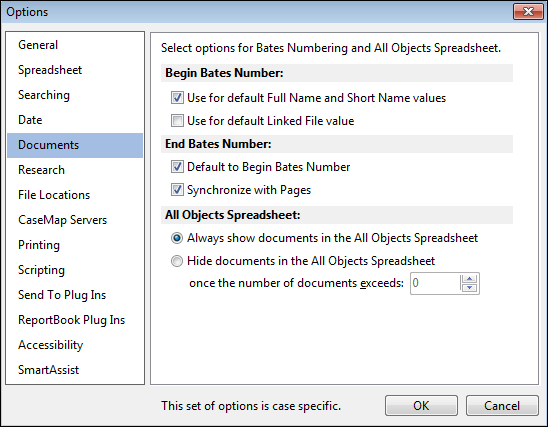
Task: Toggle Default to Begin Bates Number checkbox
Action: [177, 167]
